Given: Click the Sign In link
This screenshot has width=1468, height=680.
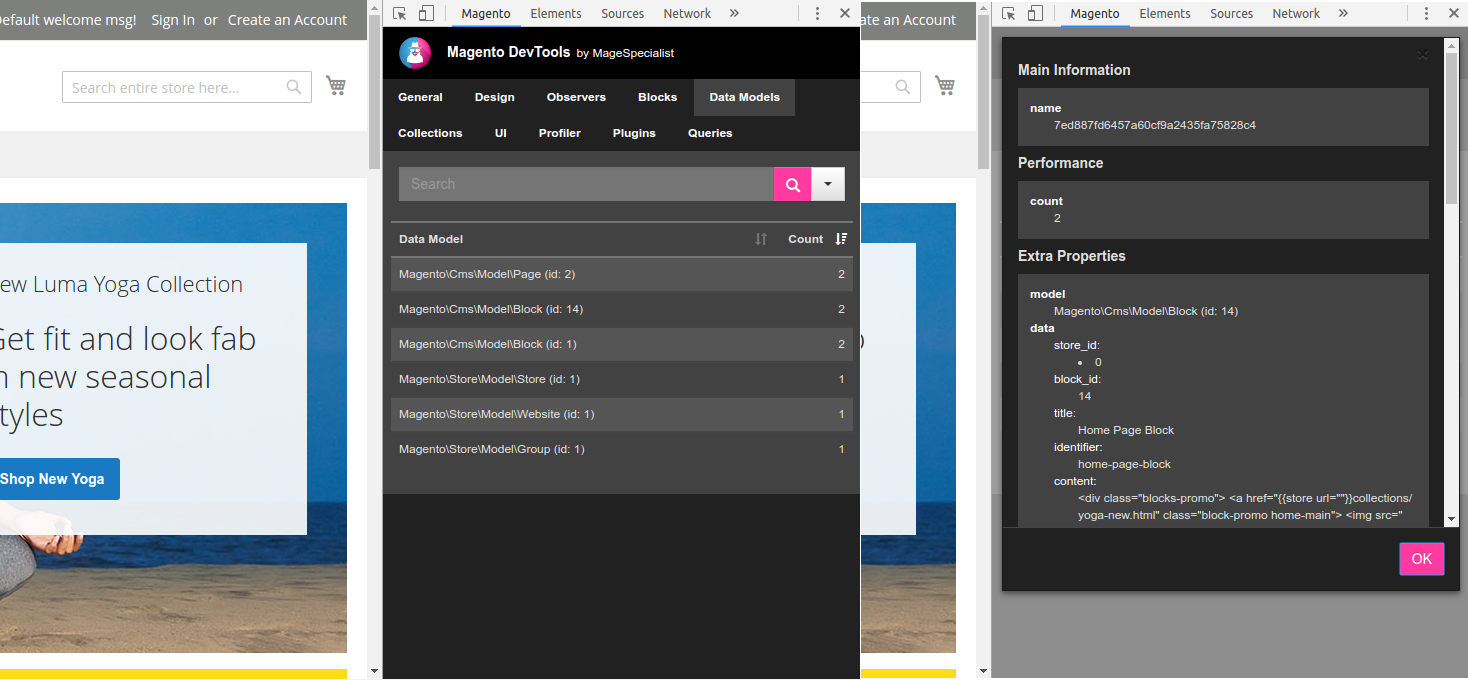Looking at the screenshot, I should (x=173, y=20).
